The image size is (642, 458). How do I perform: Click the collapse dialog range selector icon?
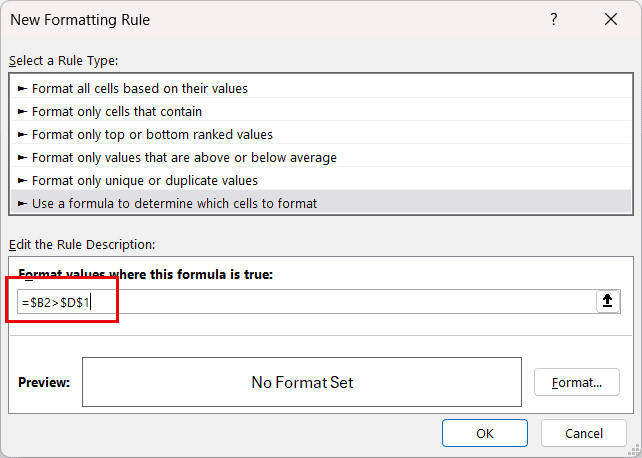[608, 302]
